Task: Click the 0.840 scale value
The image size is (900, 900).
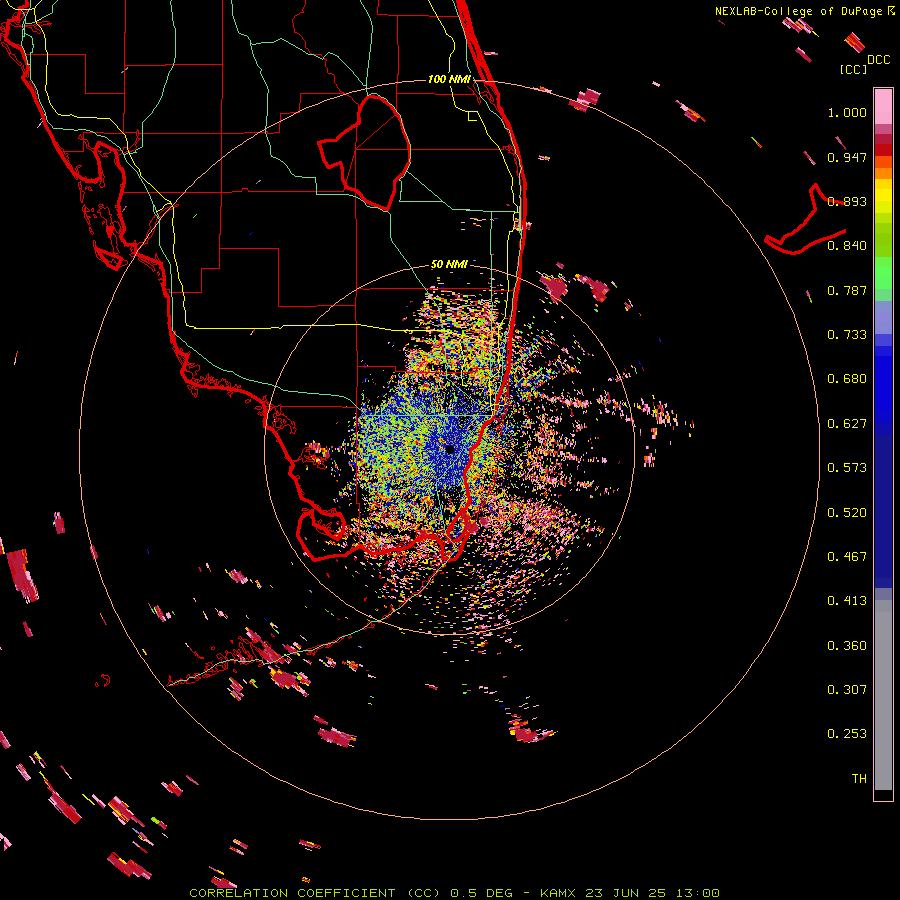Action: (x=847, y=246)
